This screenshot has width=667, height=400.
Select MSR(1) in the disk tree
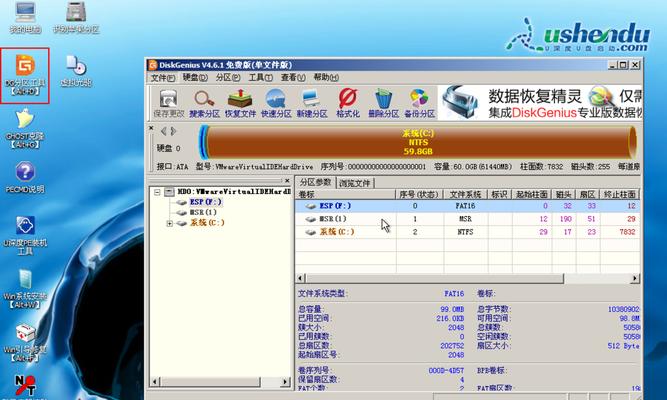point(203,212)
